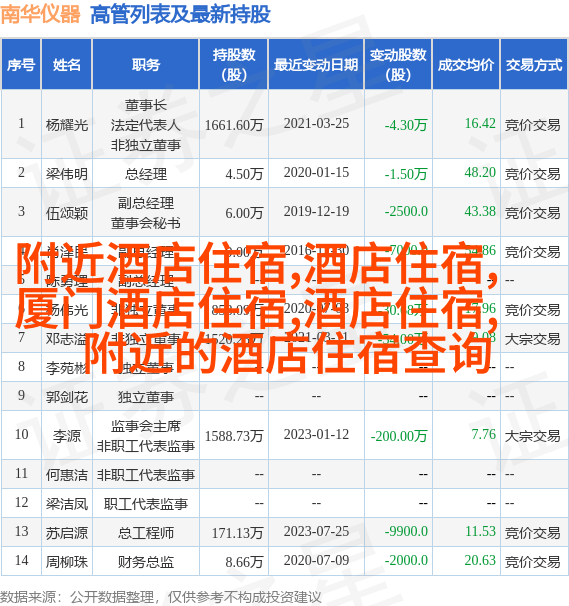Click the 变动股数(股) column header
Image resolution: width=569 pixels, height=606 pixels.
(x=398, y=64)
